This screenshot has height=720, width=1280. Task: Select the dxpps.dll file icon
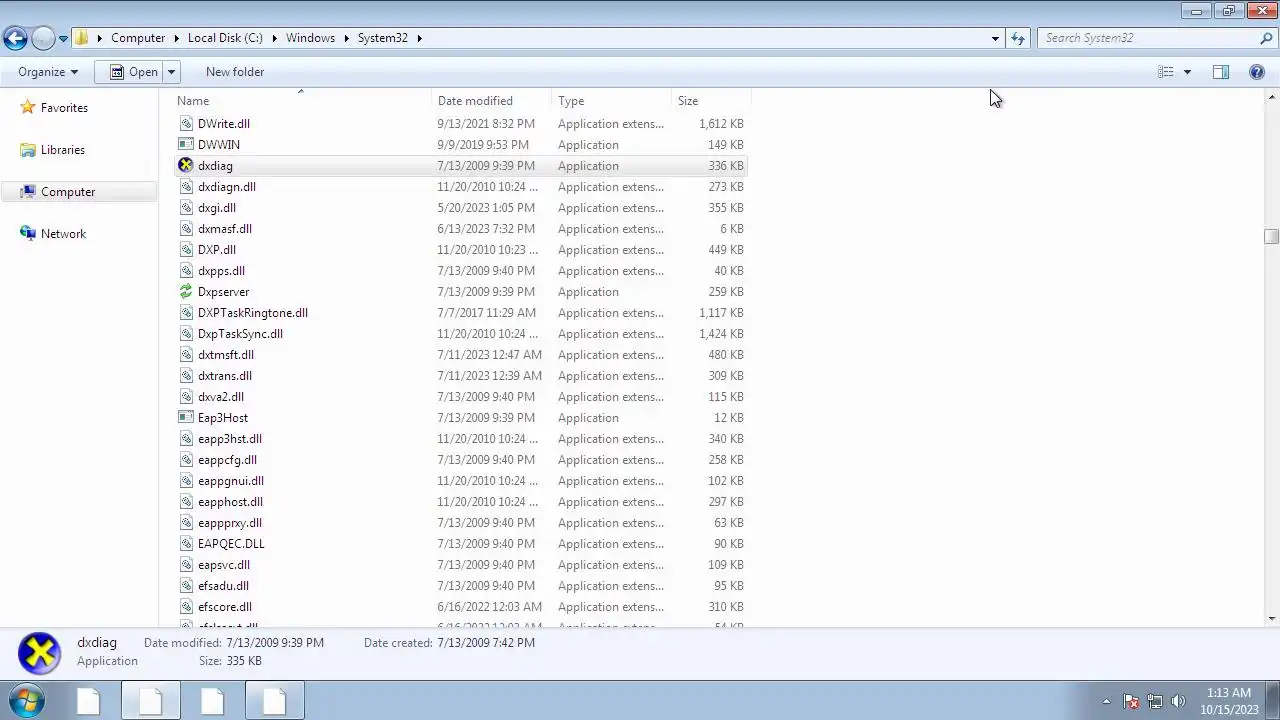tap(185, 271)
